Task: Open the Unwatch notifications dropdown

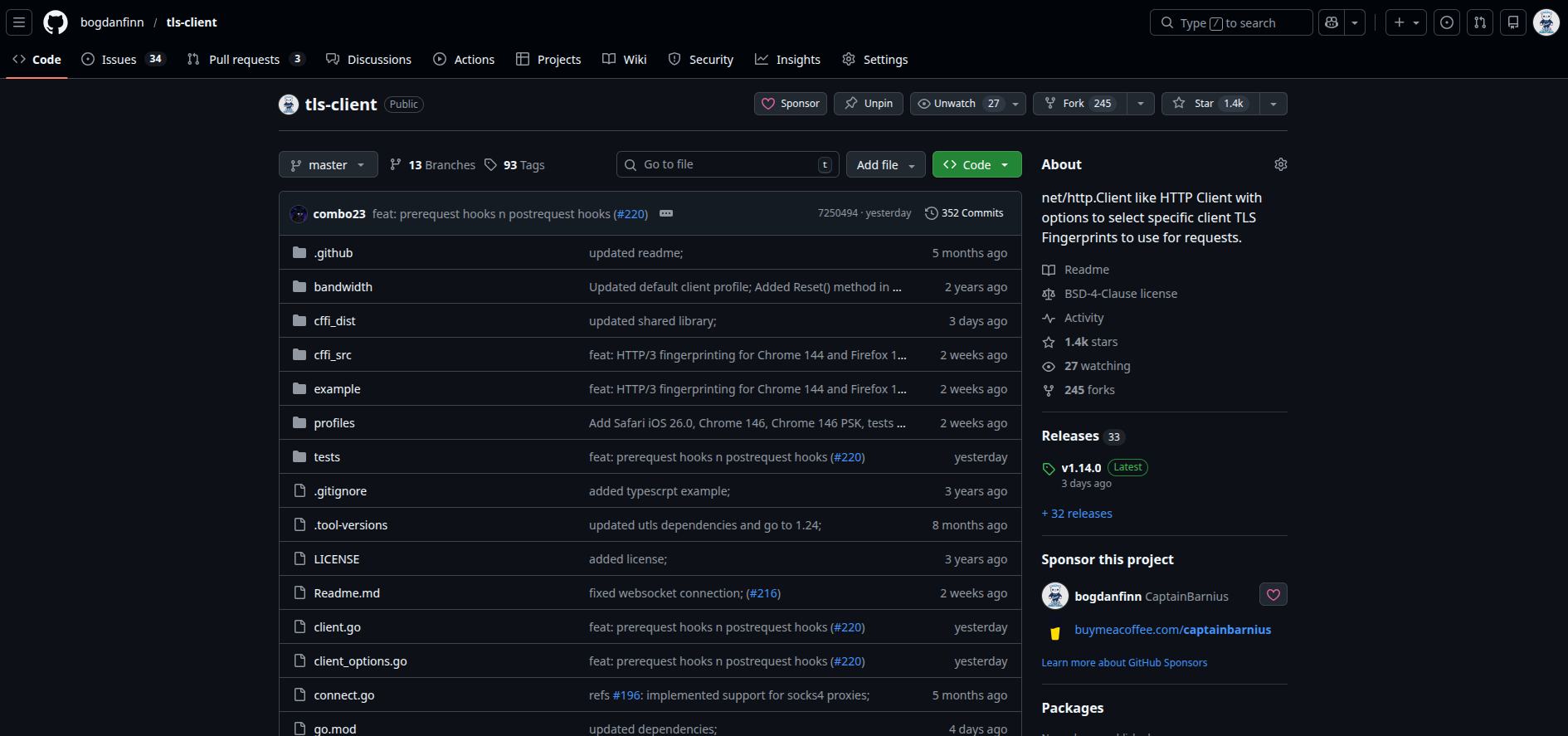Action: click(x=967, y=104)
